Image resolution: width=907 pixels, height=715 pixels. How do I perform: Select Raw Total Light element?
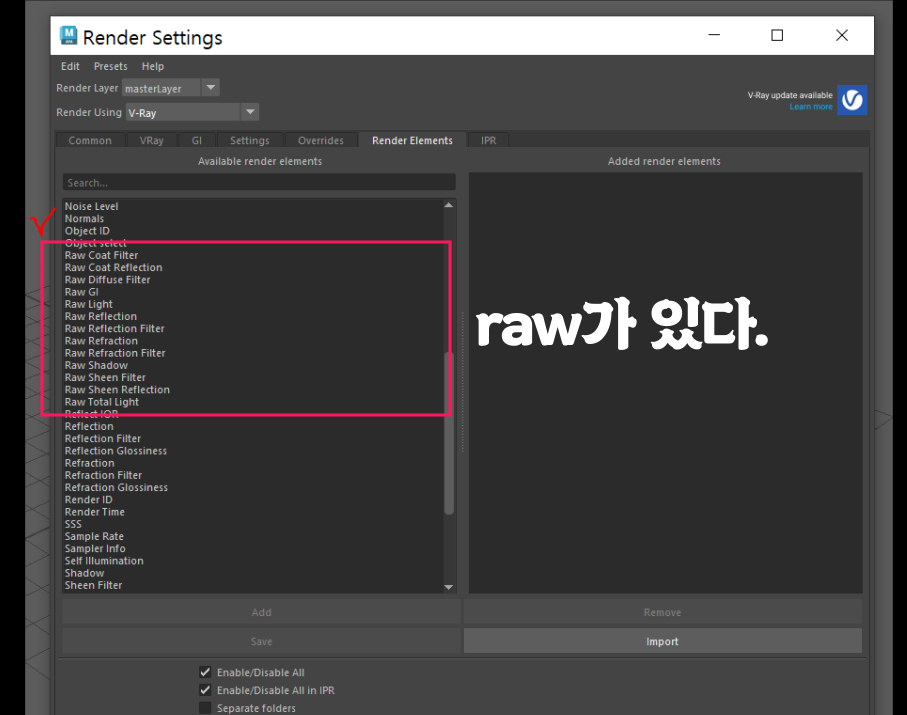[102, 402]
